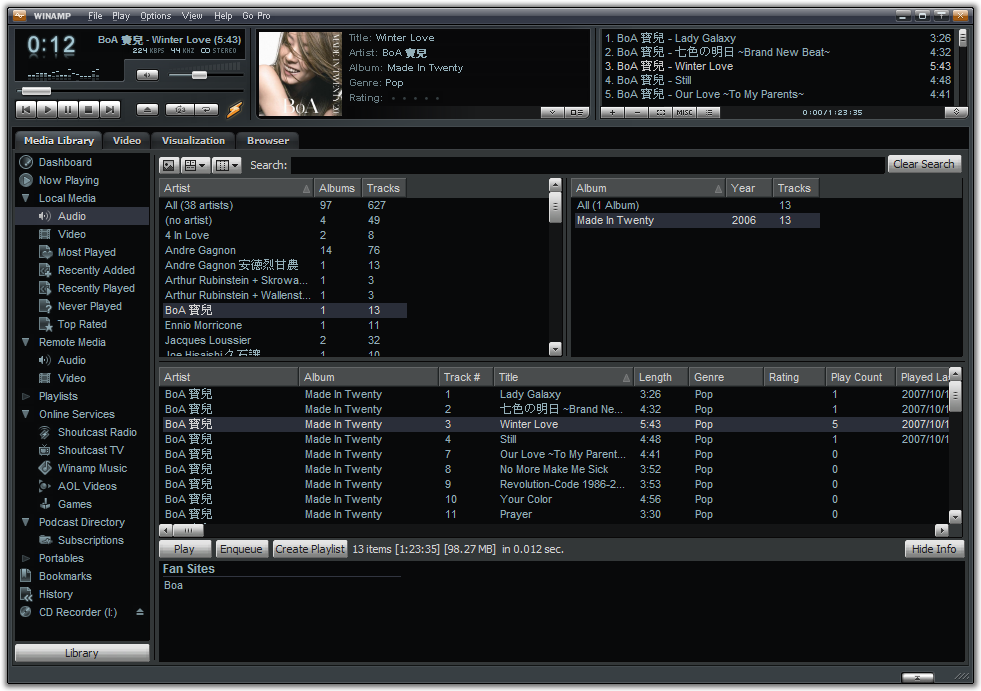The width and height of the screenshot is (981, 691).
Task: Open History in the sidebar
Action: 56,595
